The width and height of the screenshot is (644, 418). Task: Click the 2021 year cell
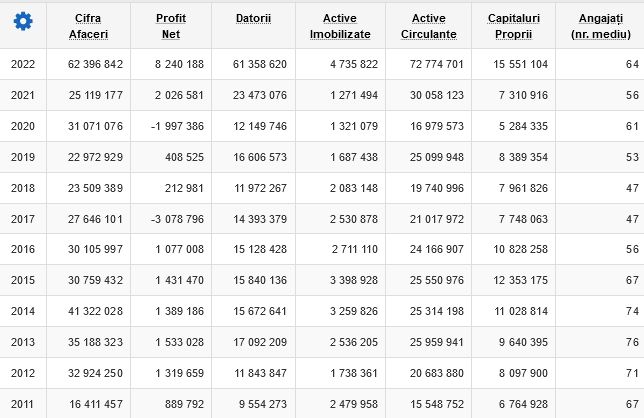[23, 95]
